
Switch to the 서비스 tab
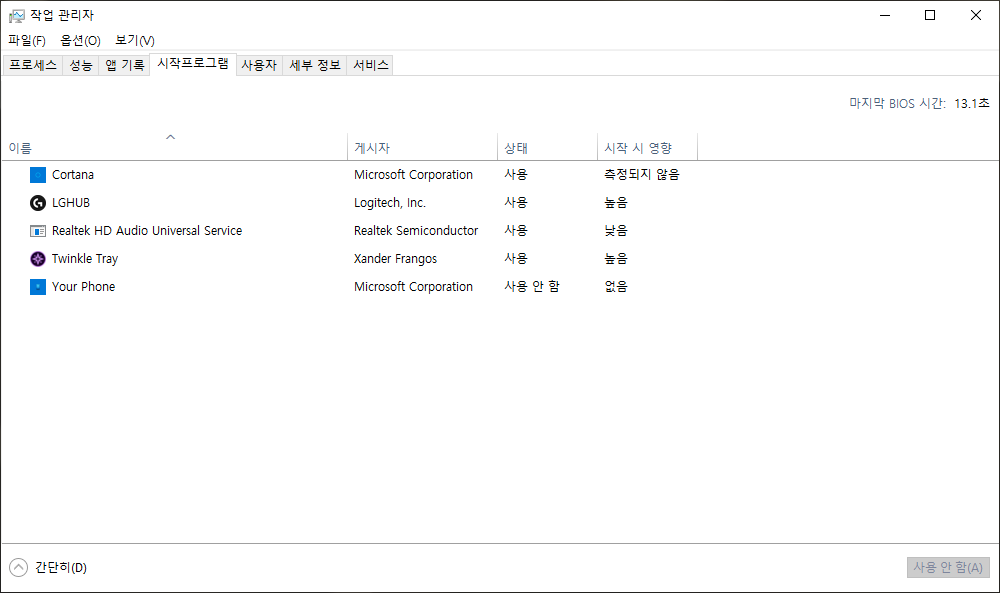(x=371, y=65)
